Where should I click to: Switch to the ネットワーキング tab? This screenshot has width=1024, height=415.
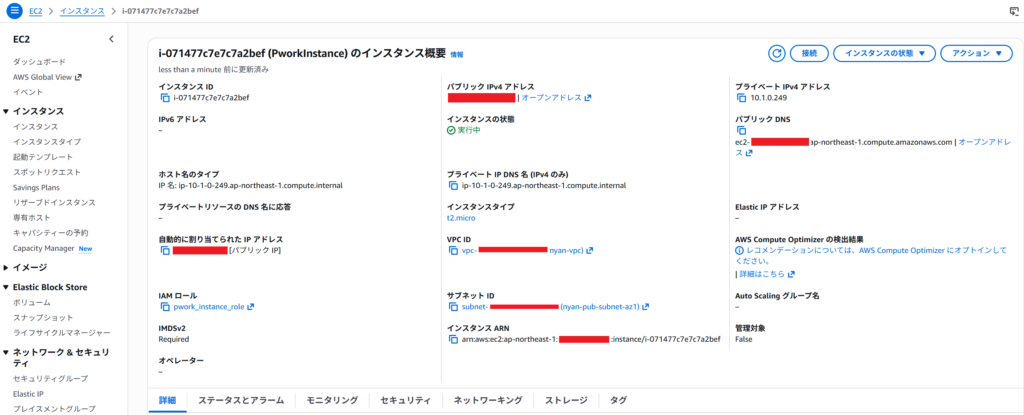487,400
